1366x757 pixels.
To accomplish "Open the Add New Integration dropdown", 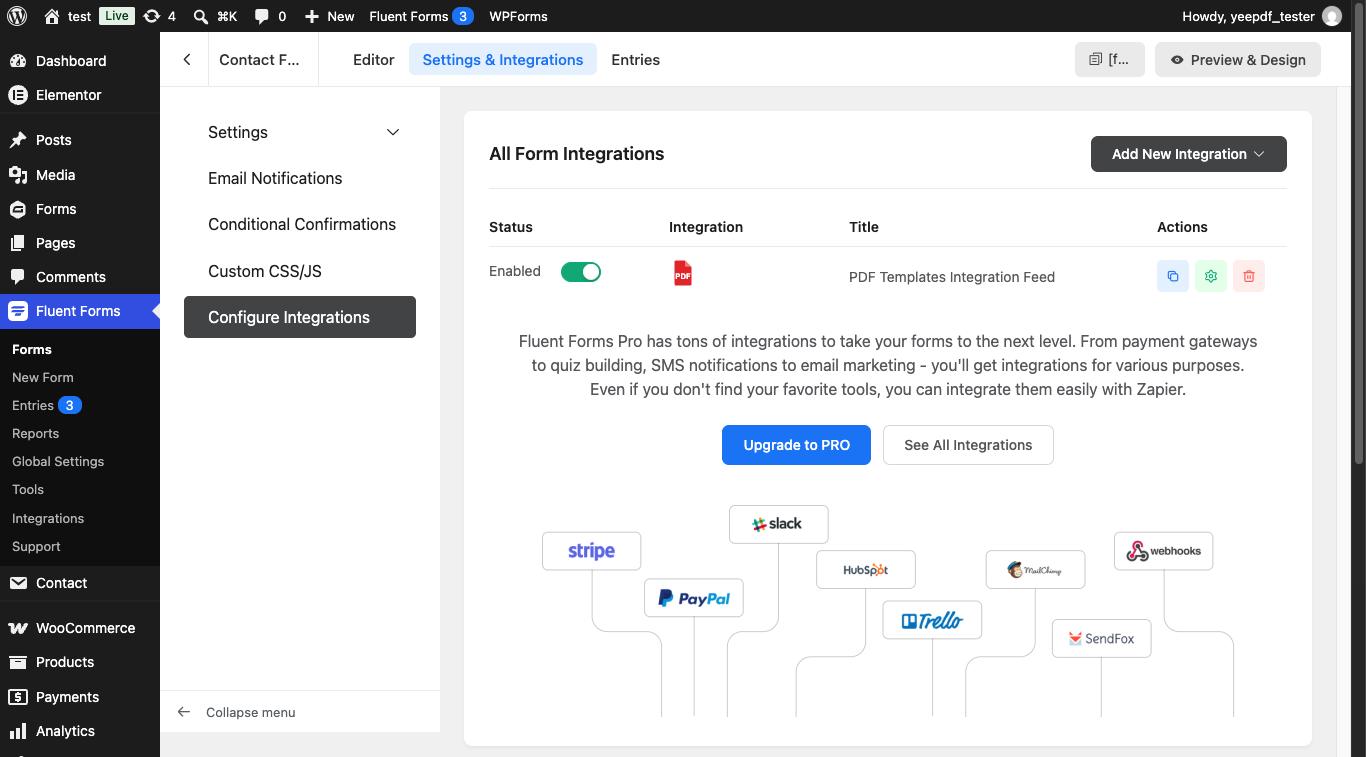I will pos(1189,154).
